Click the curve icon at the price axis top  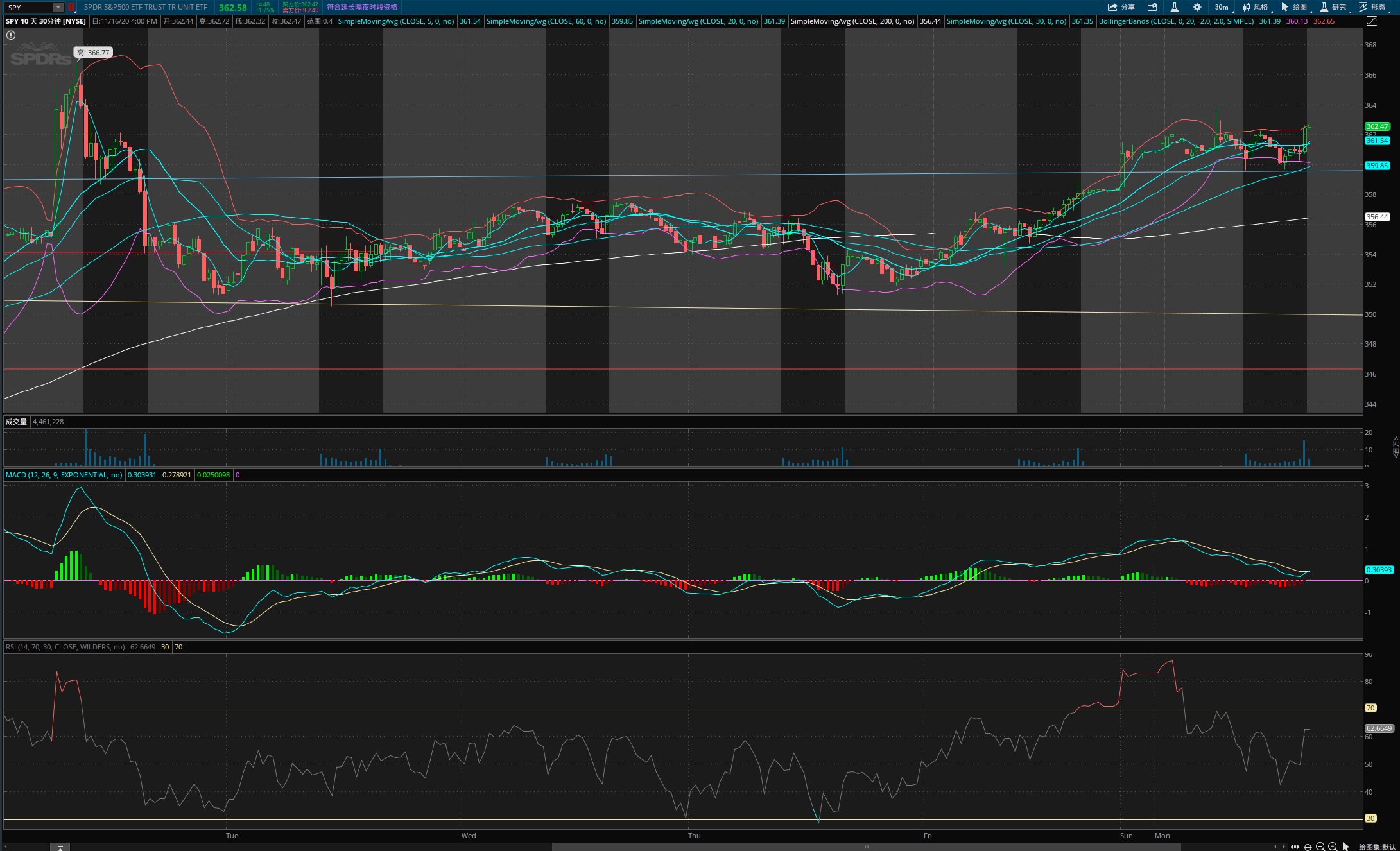tap(1372, 21)
